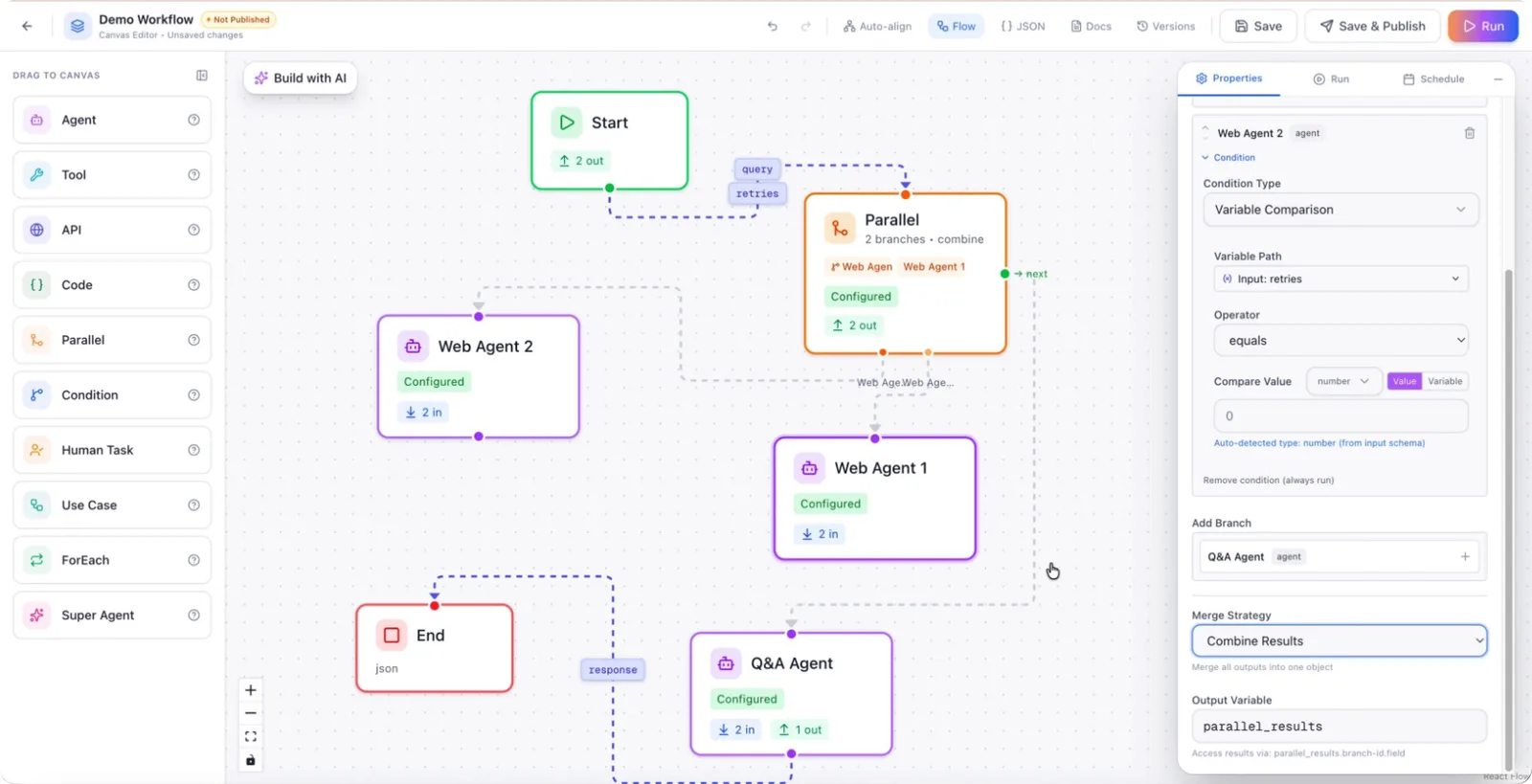Click the ForEach loop icon in sidebar
The image size is (1532, 784).
(36, 560)
